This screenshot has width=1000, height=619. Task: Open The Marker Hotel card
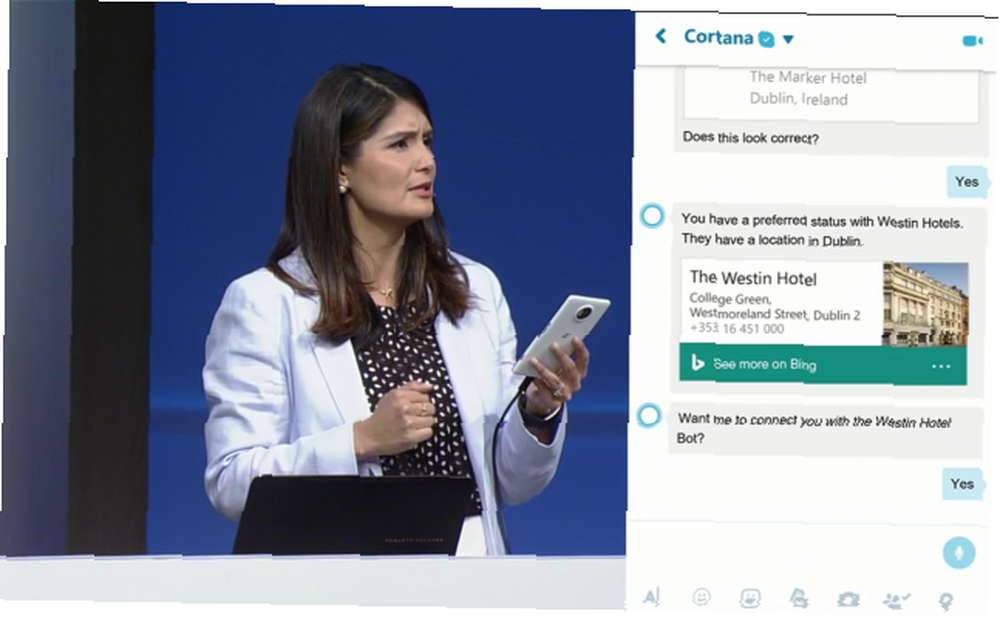tap(831, 94)
